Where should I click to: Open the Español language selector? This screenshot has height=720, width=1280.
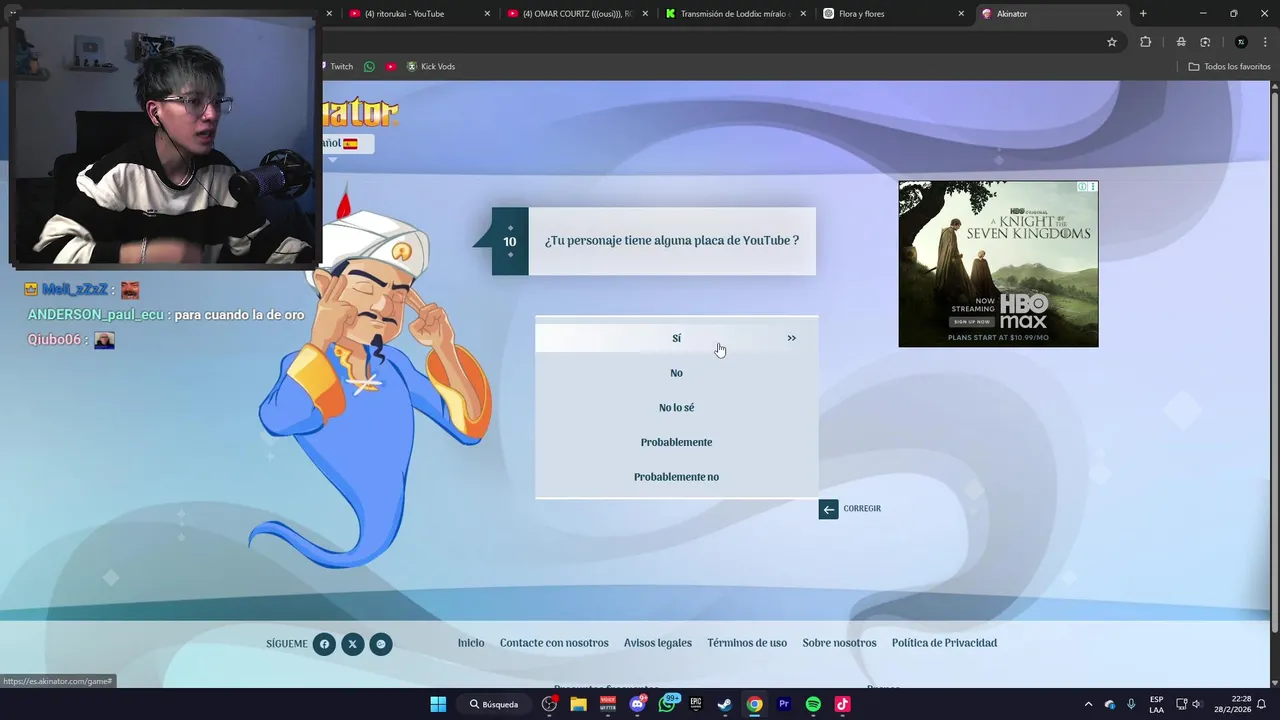click(347, 144)
